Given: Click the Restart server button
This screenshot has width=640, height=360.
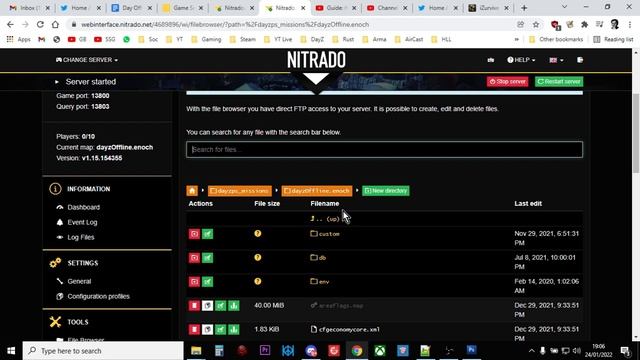Looking at the screenshot, I should (x=559, y=82).
